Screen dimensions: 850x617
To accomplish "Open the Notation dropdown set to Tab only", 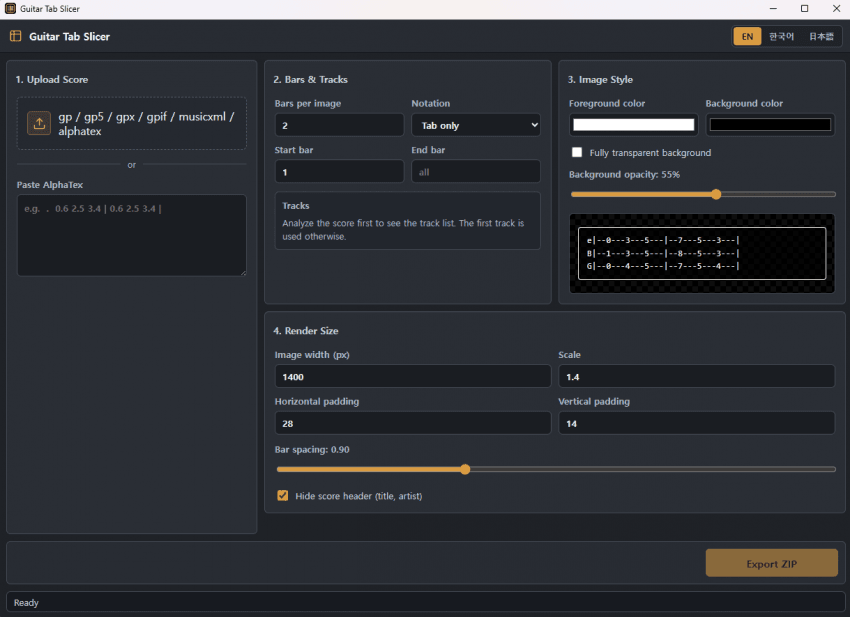I will tap(475, 125).
